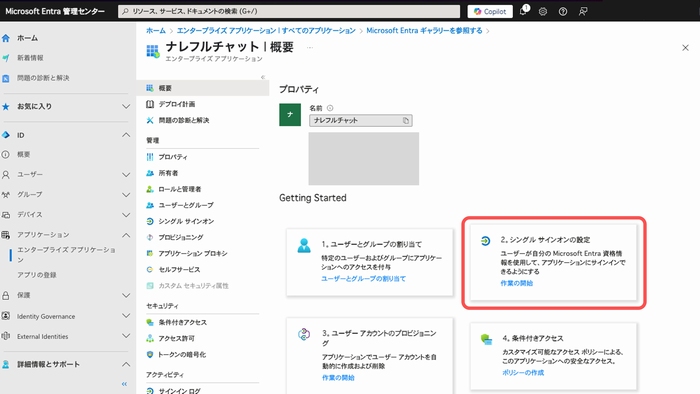This screenshot has height=394, width=700.
Task: Click the provisioning icon in card 3
Action: coord(304,334)
